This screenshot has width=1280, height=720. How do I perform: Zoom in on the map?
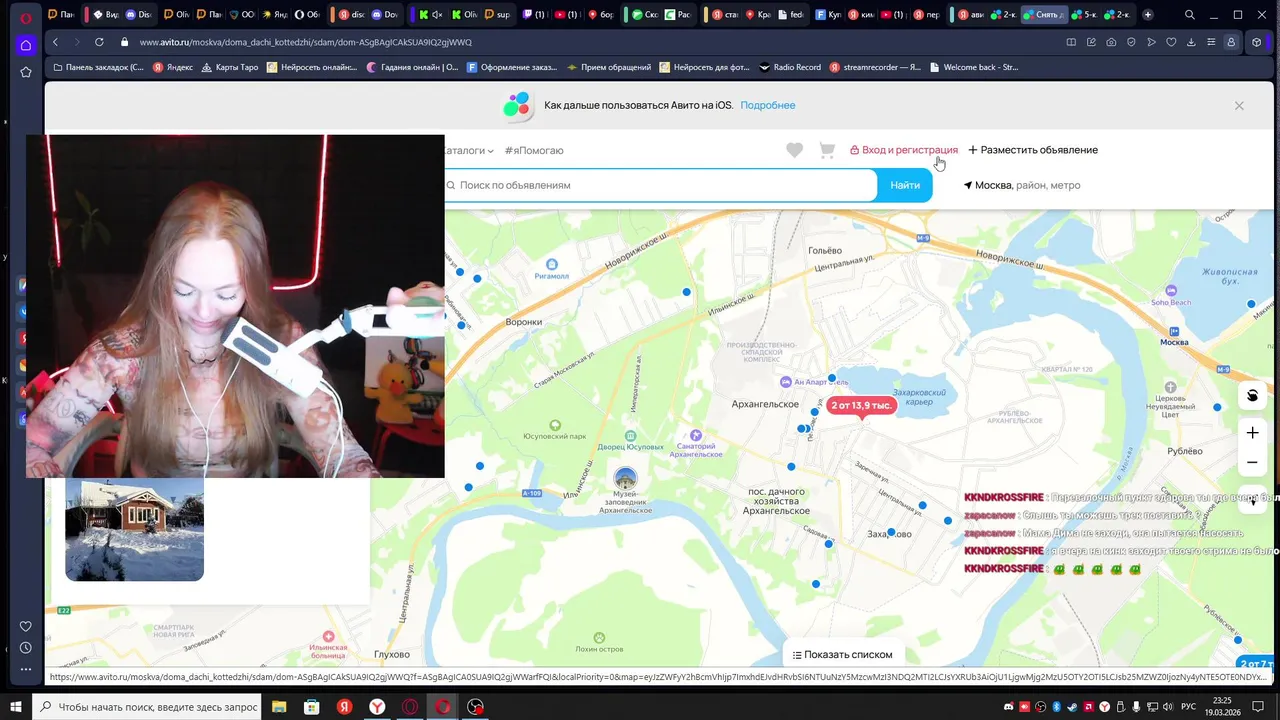pos(1252,433)
